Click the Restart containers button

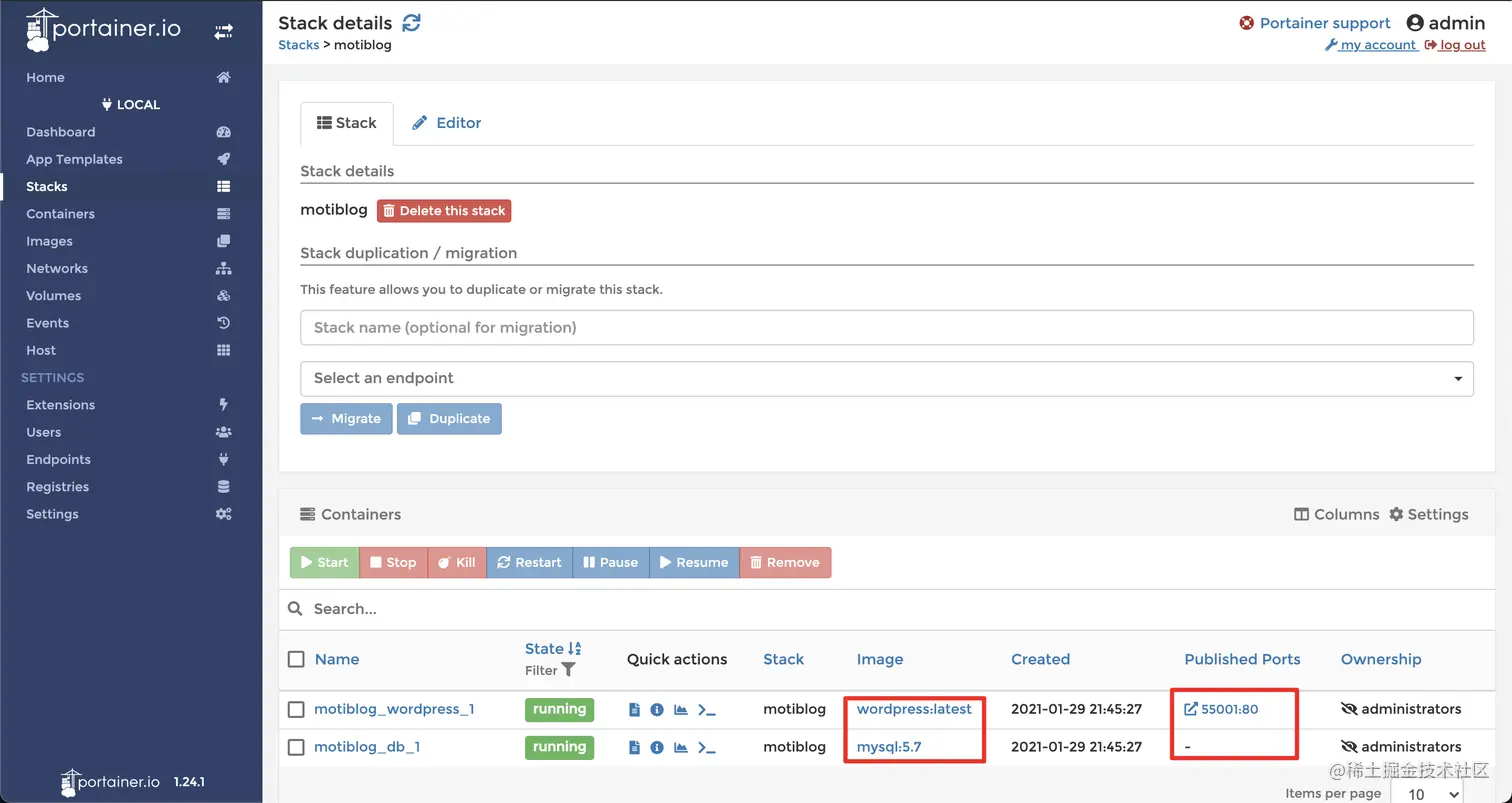(529, 562)
